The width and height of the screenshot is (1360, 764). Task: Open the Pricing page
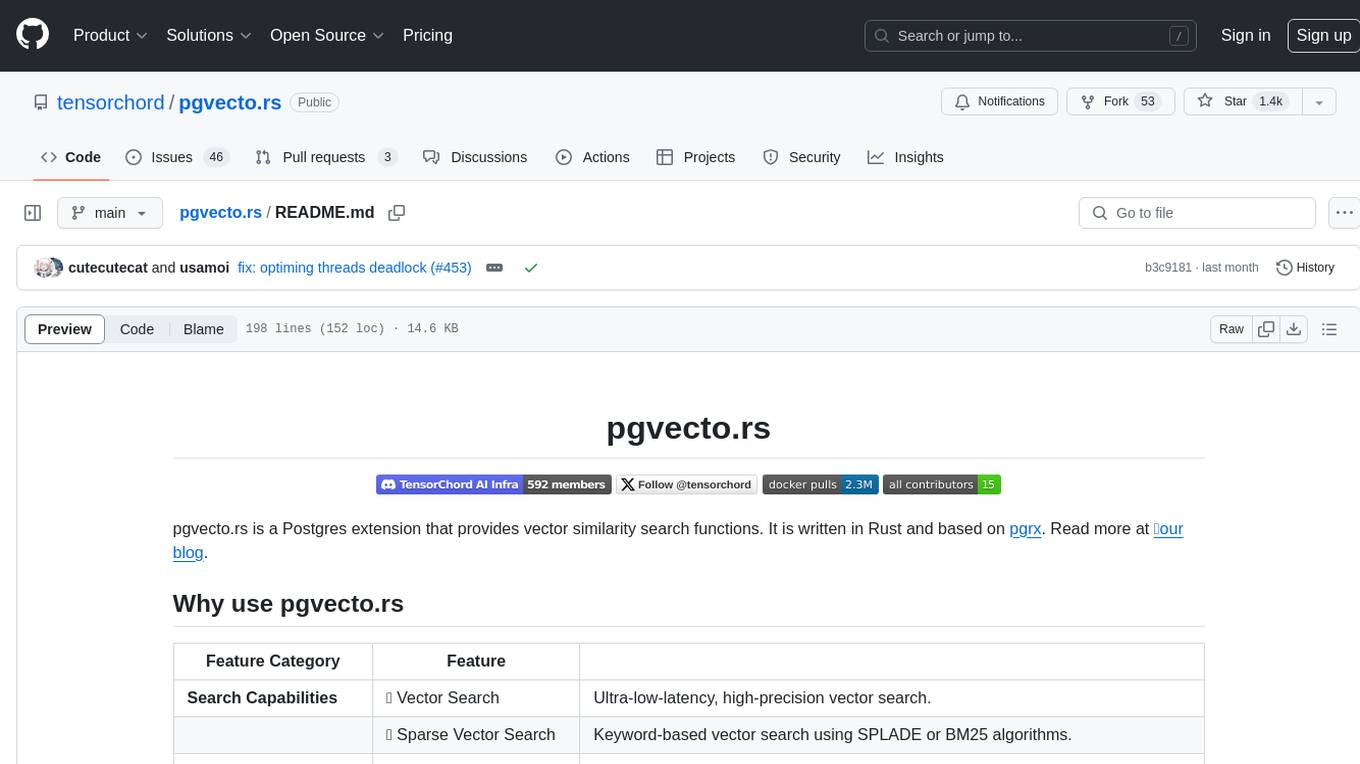coord(427,35)
